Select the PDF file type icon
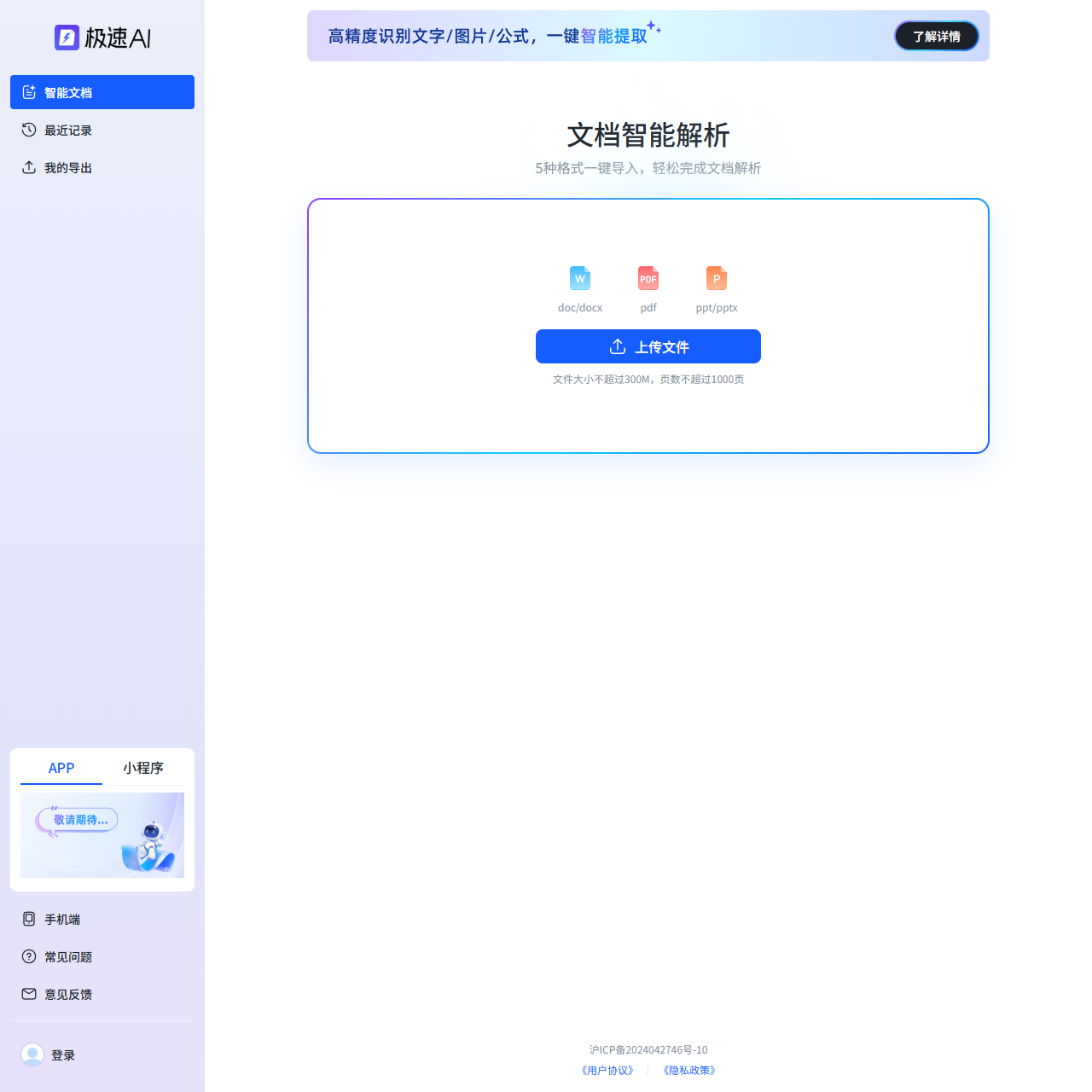The height and width of the screenshot is (1092, 1092). (x=648, y=278)
